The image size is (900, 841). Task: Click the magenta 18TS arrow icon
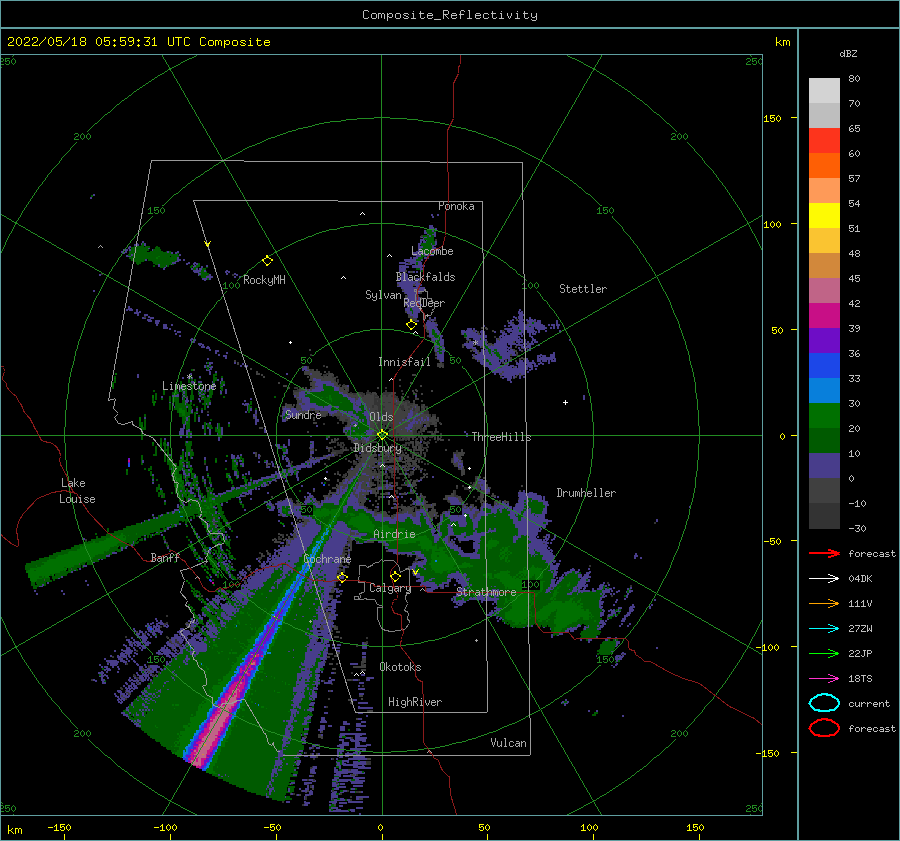pyautogui.click(x=824, y=679)
